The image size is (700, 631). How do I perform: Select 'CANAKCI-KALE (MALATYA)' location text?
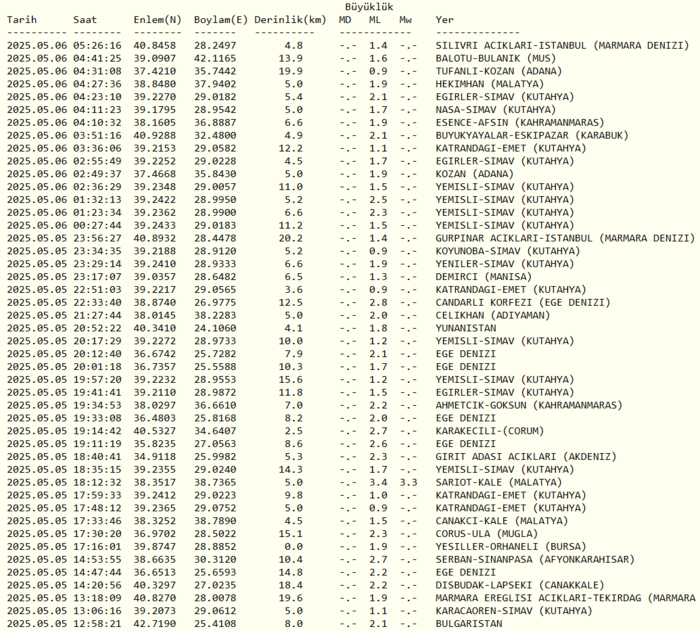pyautogui.click(x=502, y=521)
